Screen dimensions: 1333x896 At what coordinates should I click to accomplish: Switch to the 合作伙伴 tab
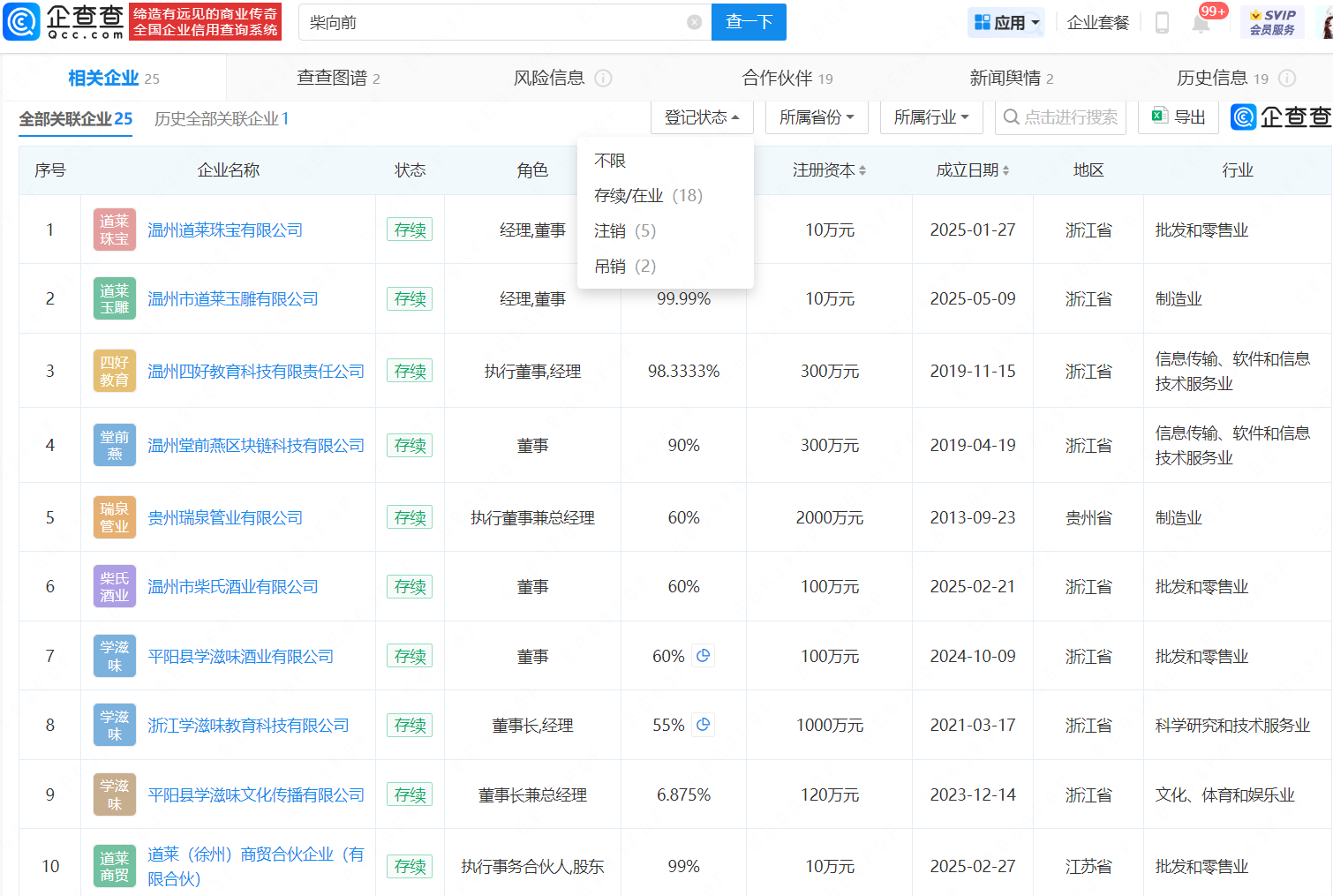787,78
